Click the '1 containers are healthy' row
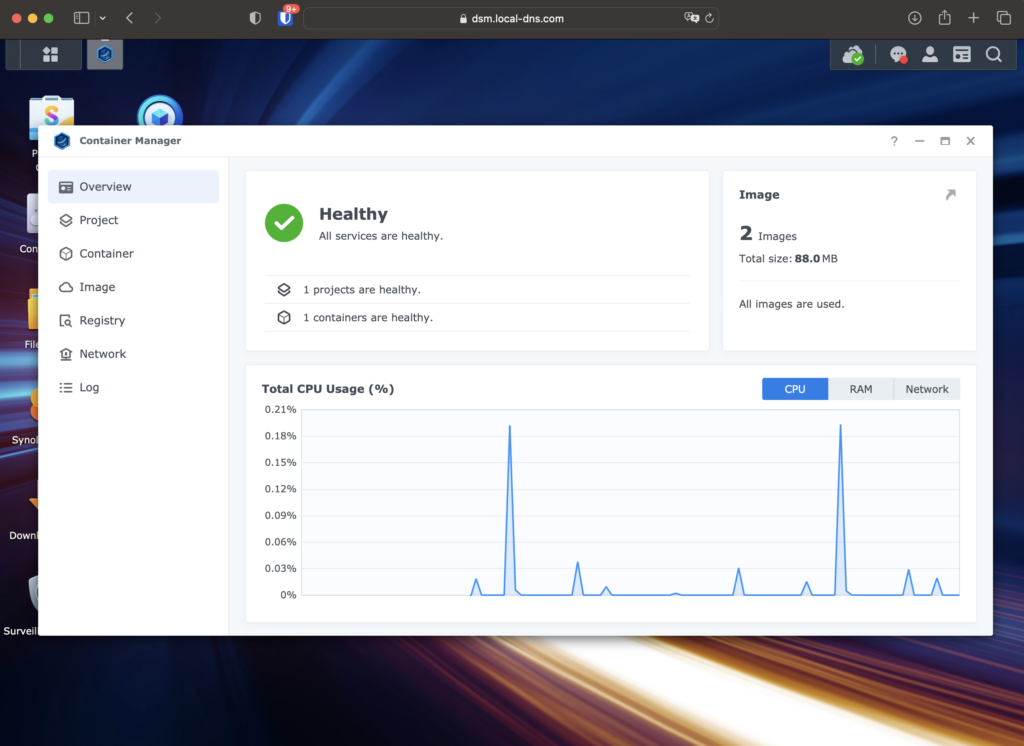The width and height of the screenshot is (1024, 746). pos(367,318)
